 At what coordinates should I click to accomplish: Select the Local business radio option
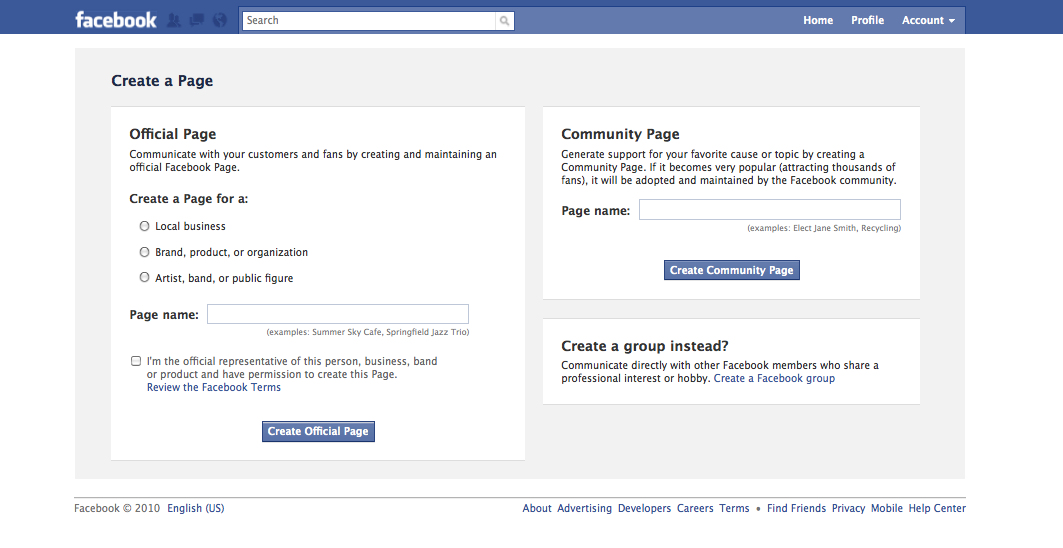pyautogui.click(x=144, y=226)
